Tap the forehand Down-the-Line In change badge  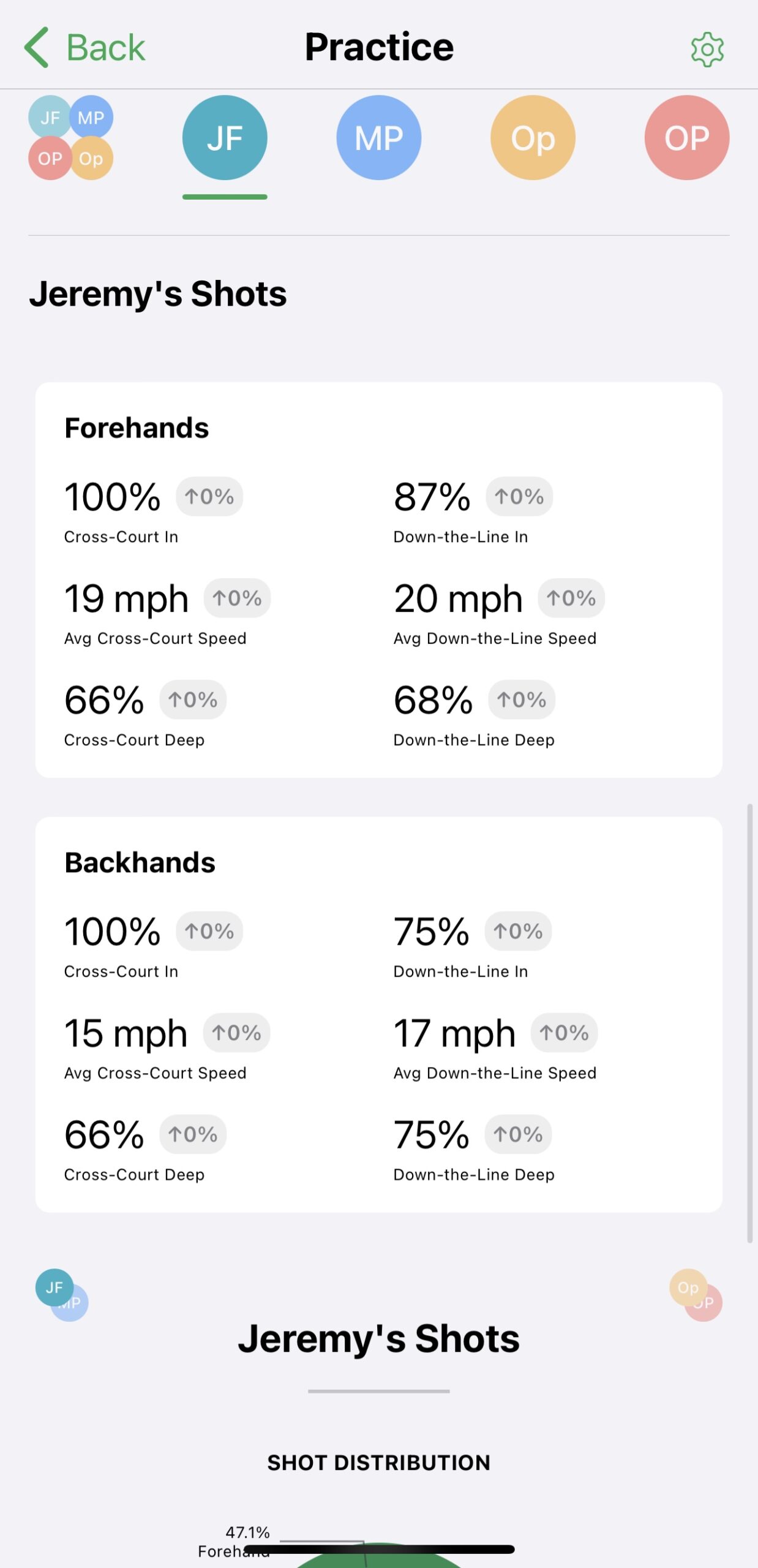click(519, 496)
